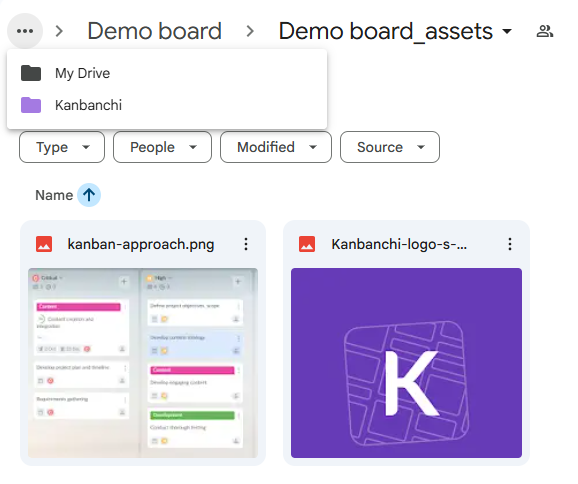Open more actions for Kanbanchi-logo file
The height and width of the screenshot is (484, 578).
pyautogui.click(x=510, y=244)
